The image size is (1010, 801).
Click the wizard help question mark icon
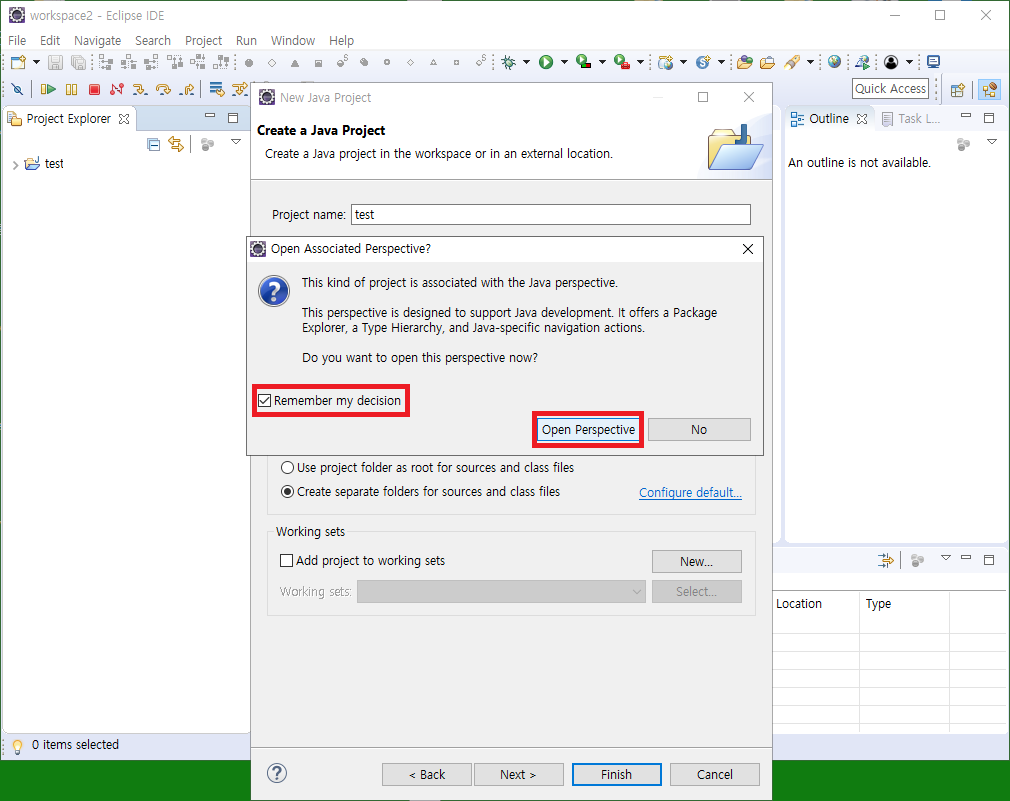point(277,773)
